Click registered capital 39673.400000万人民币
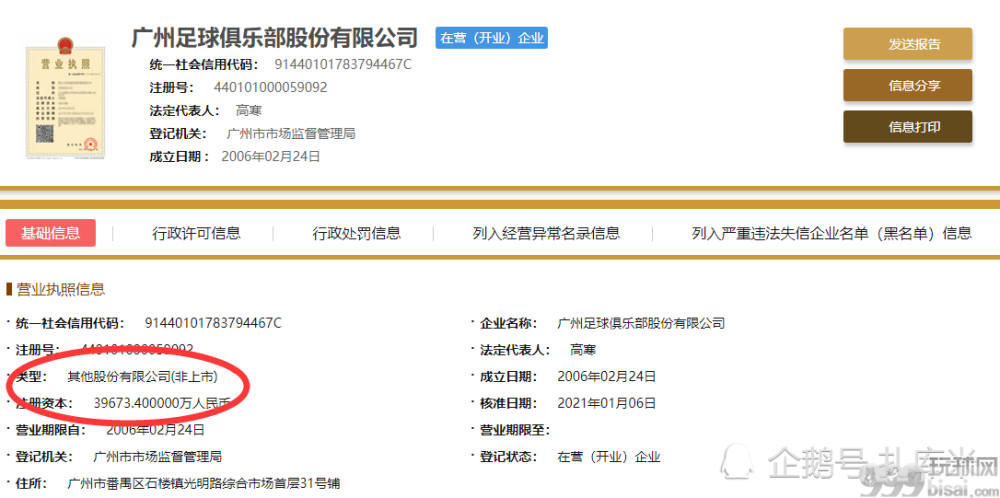This screenshot has width=1000, height=498. [162, 403]
